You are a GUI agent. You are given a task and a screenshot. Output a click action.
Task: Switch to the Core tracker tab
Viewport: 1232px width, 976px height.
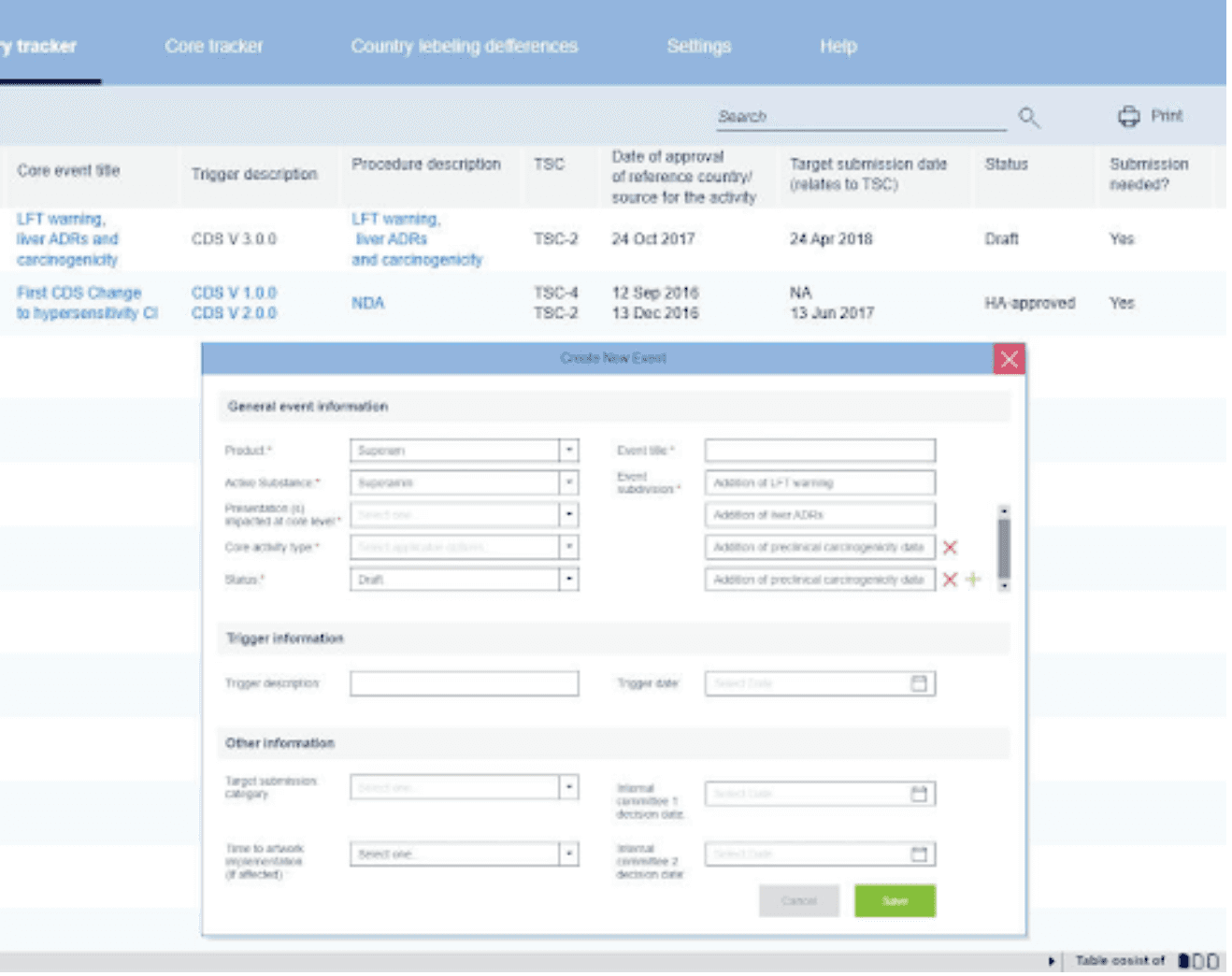coord(214,46)
